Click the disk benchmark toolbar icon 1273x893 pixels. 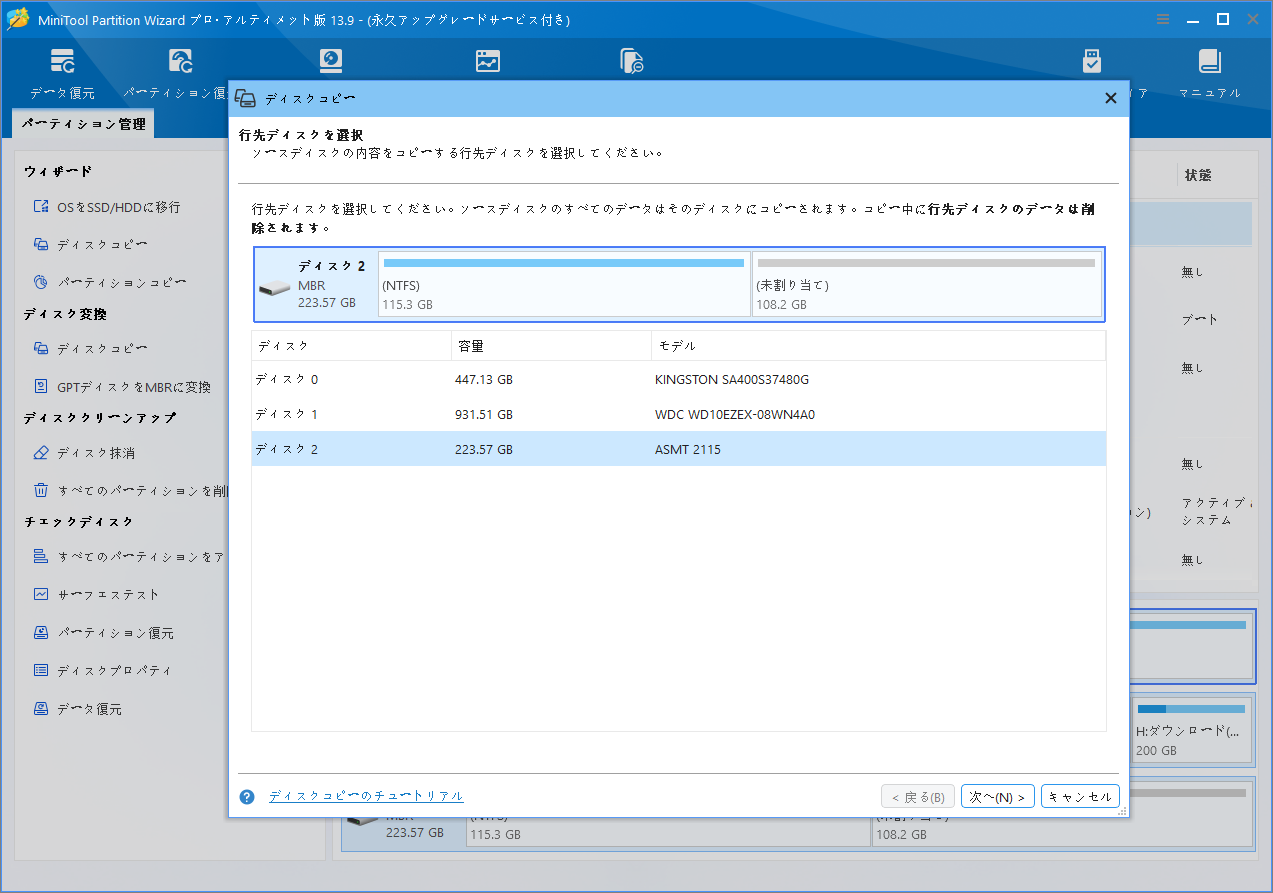331,62
